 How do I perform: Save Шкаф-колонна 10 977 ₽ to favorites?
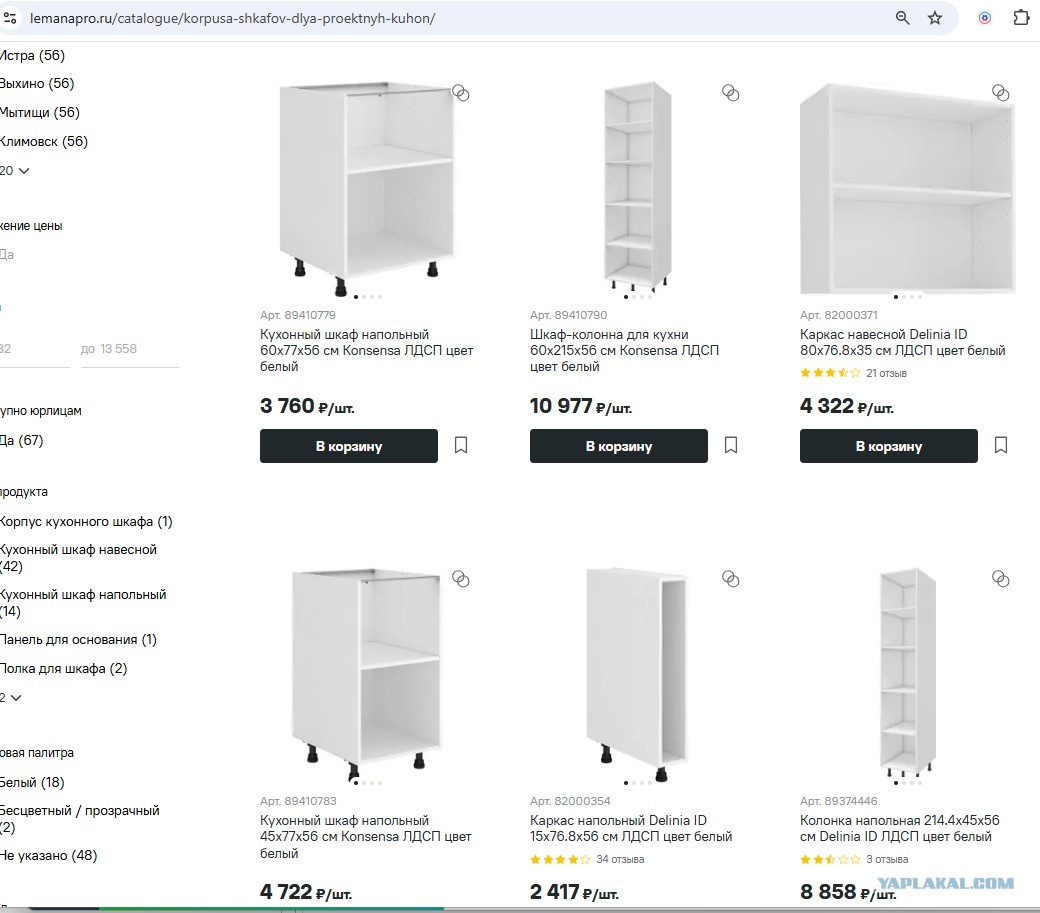click(731, 445)
